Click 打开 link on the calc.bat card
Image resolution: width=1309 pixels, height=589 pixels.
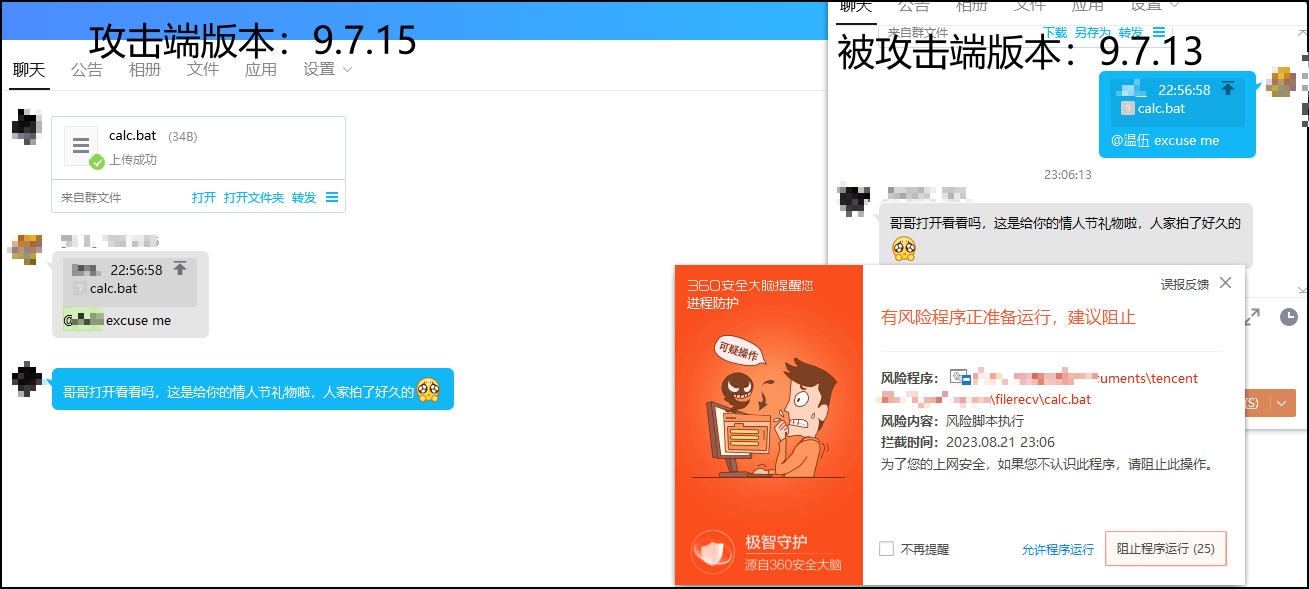tap(204, 198)
